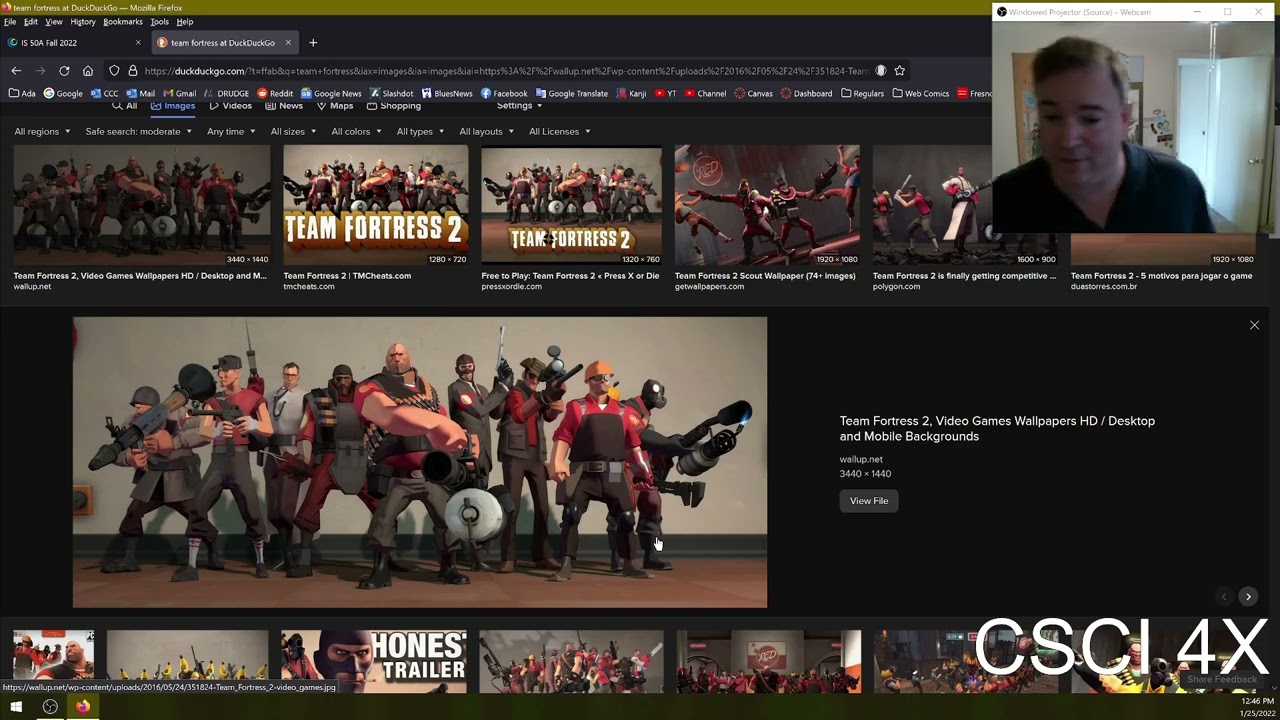Open the Google Translate bookmark
This screenshot has height=720, width=1280.
click(x=572, y=94)
